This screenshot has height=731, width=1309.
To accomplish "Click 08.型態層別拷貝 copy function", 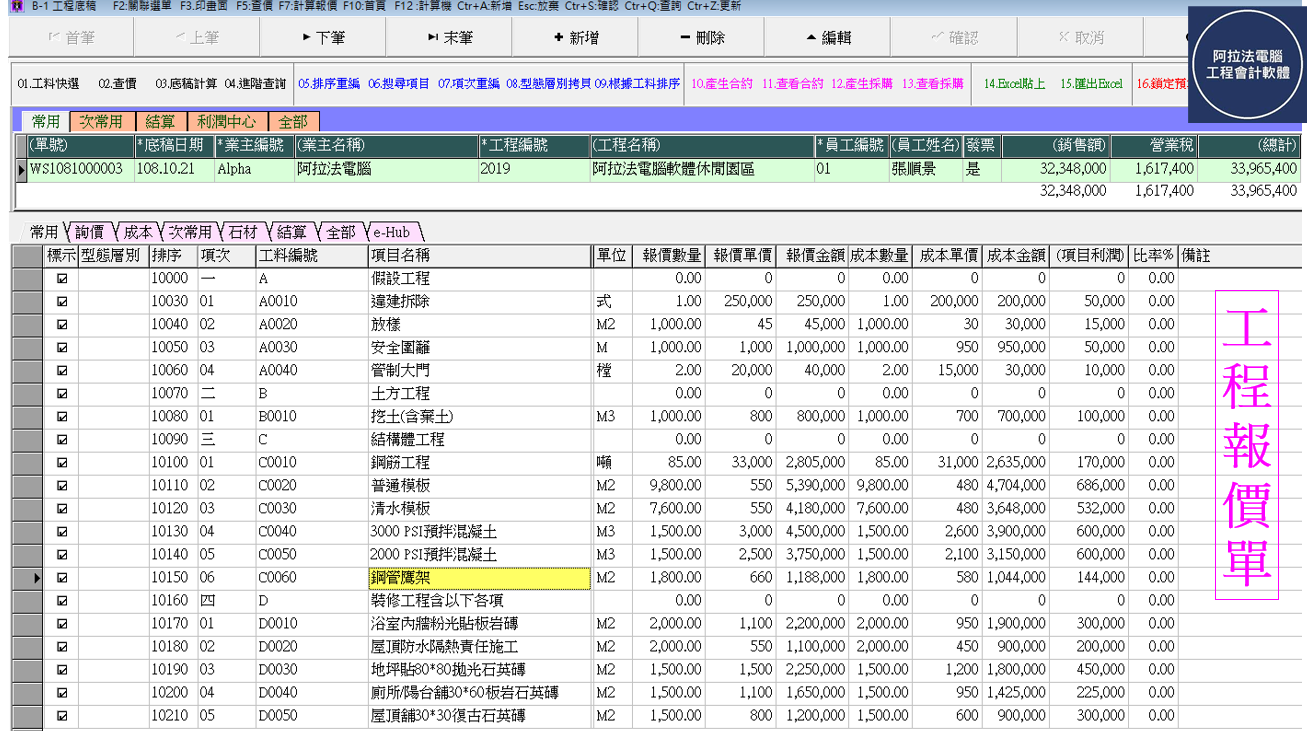I will pyautogui.click(x=548, y=84).
